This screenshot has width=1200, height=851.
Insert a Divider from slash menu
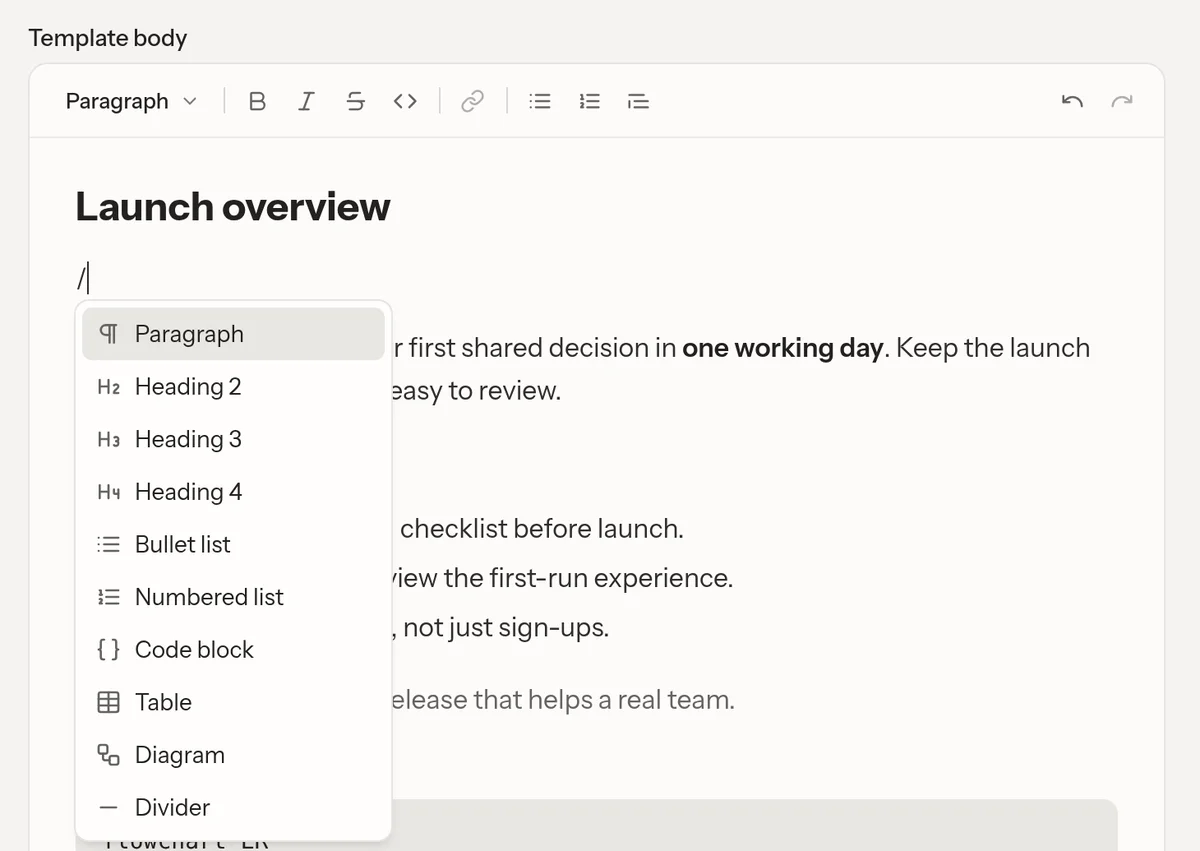[233, 807]
